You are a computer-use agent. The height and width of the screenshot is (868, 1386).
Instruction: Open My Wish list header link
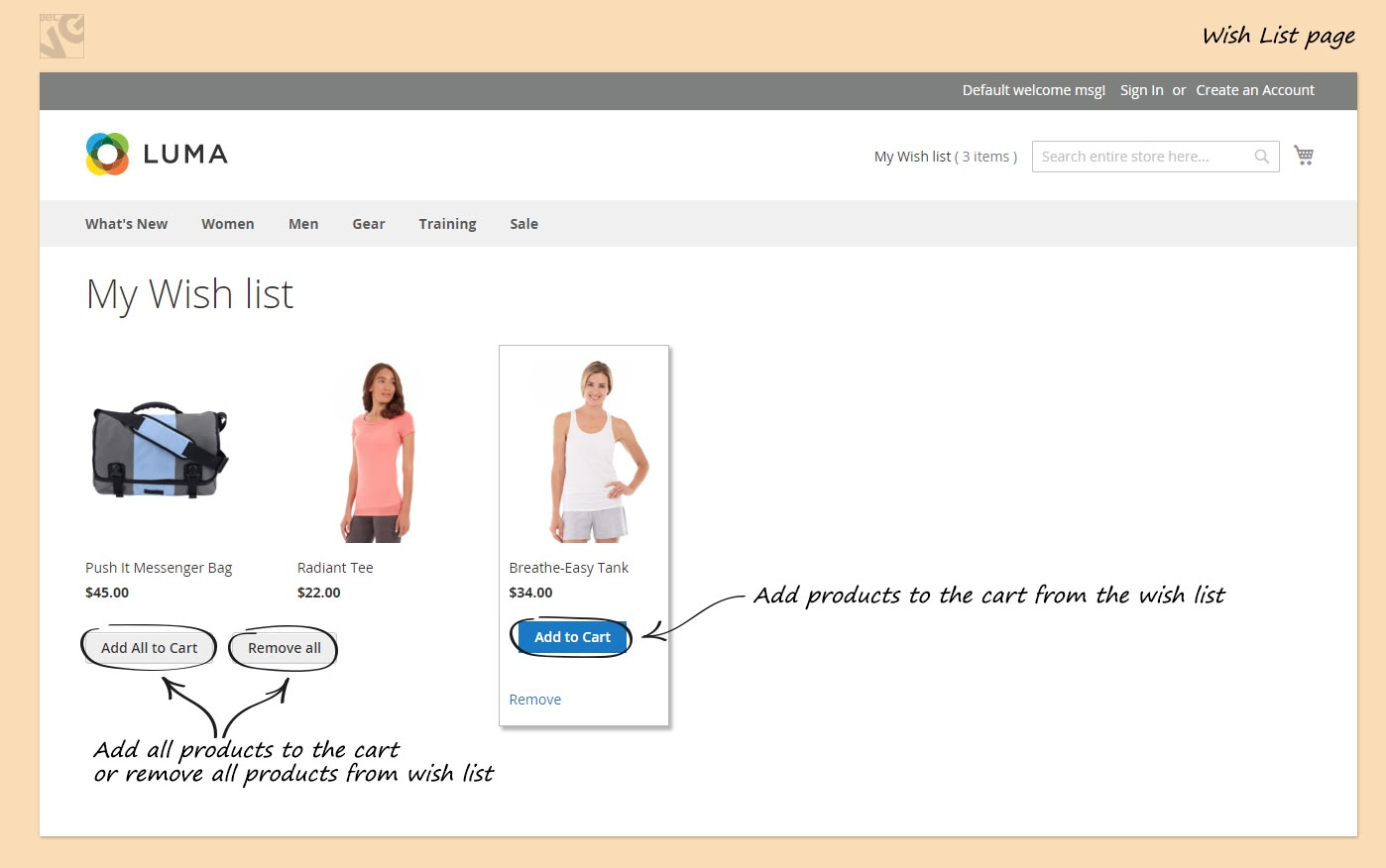coord(945,157)
